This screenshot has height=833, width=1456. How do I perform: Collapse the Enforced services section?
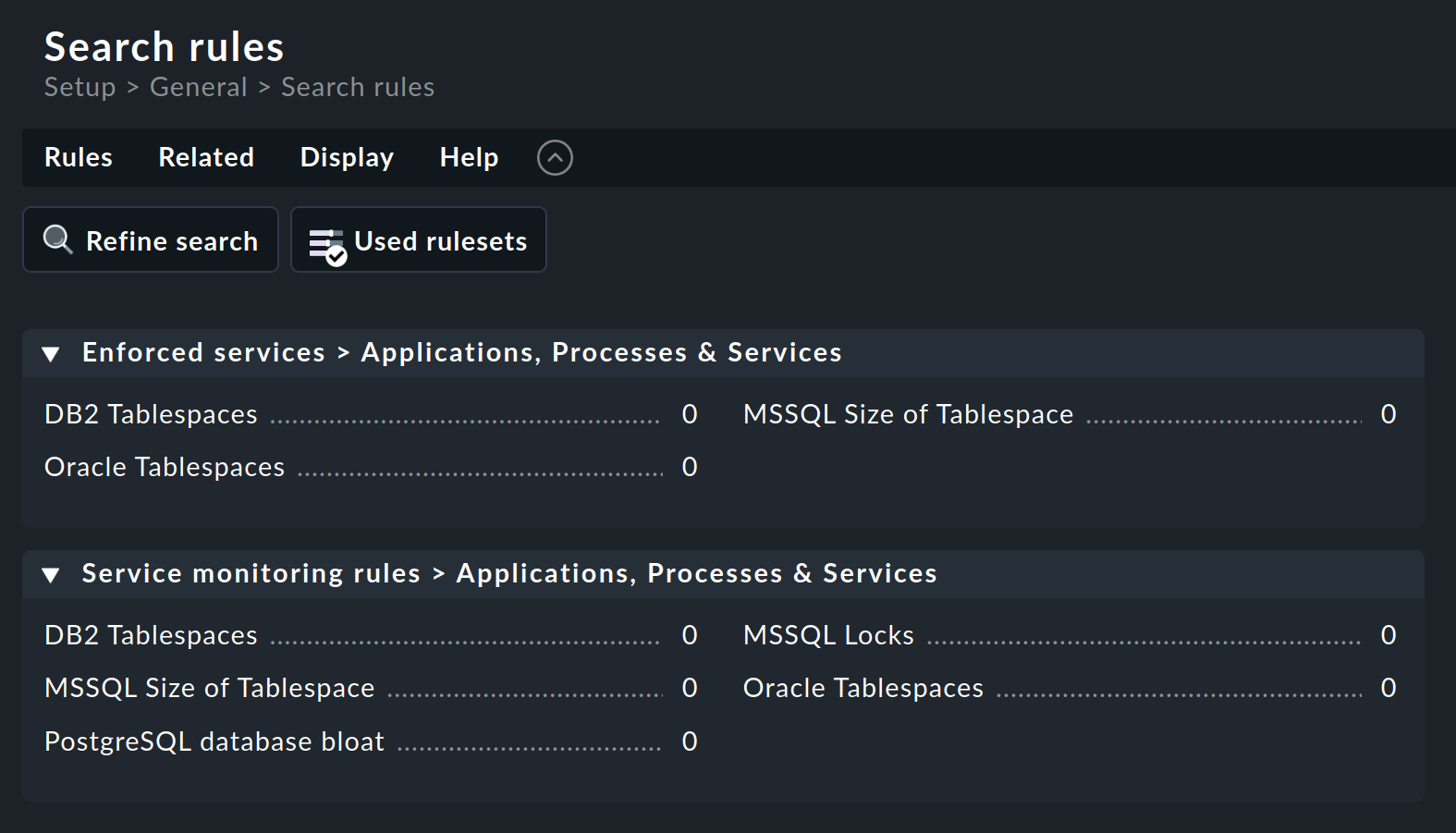(51, 354)
